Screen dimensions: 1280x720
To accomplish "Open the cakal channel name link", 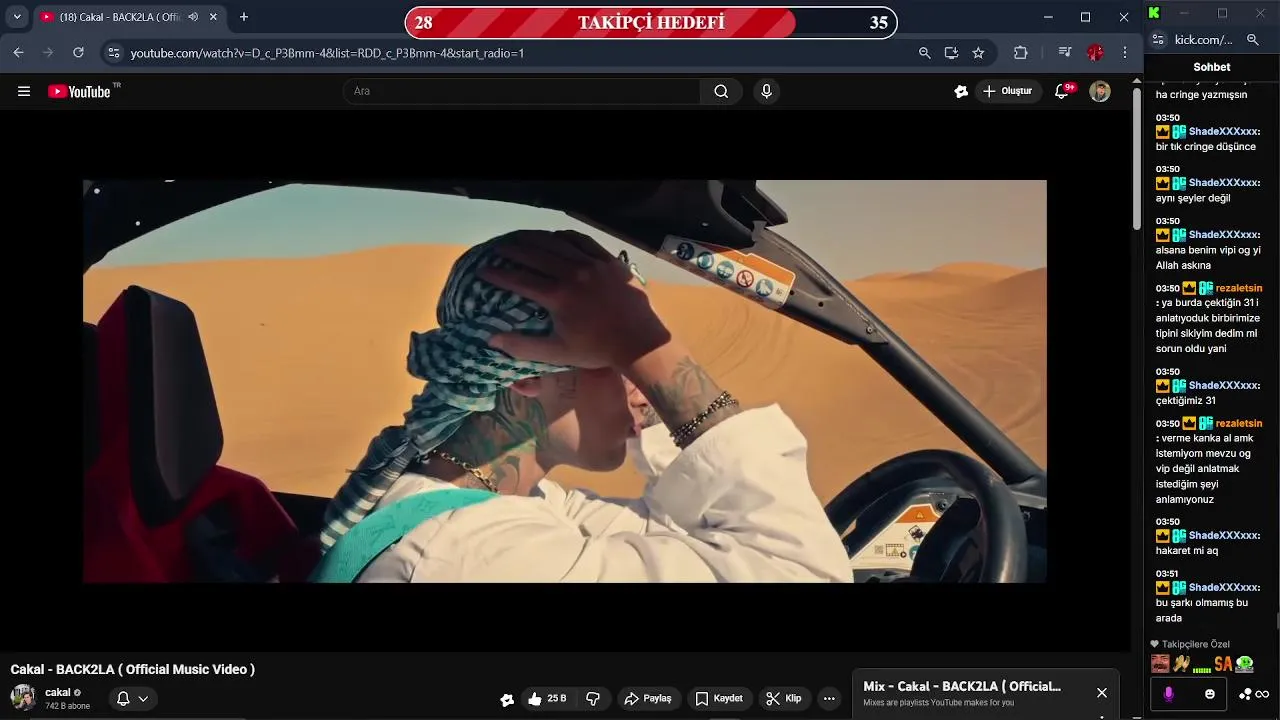I will pos(58,692).
